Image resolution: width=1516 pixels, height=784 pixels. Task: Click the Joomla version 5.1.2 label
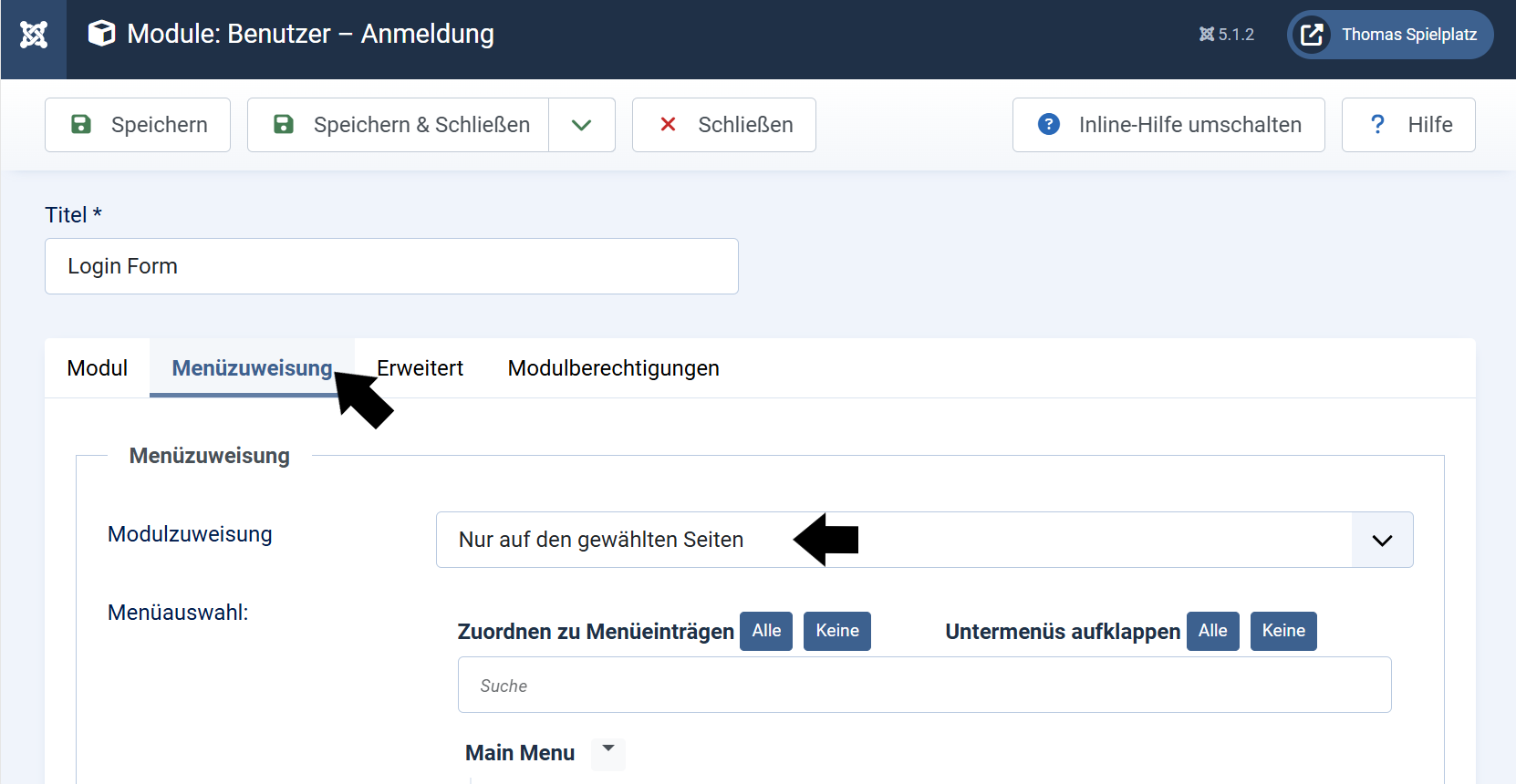click(x=1227, y=35)
